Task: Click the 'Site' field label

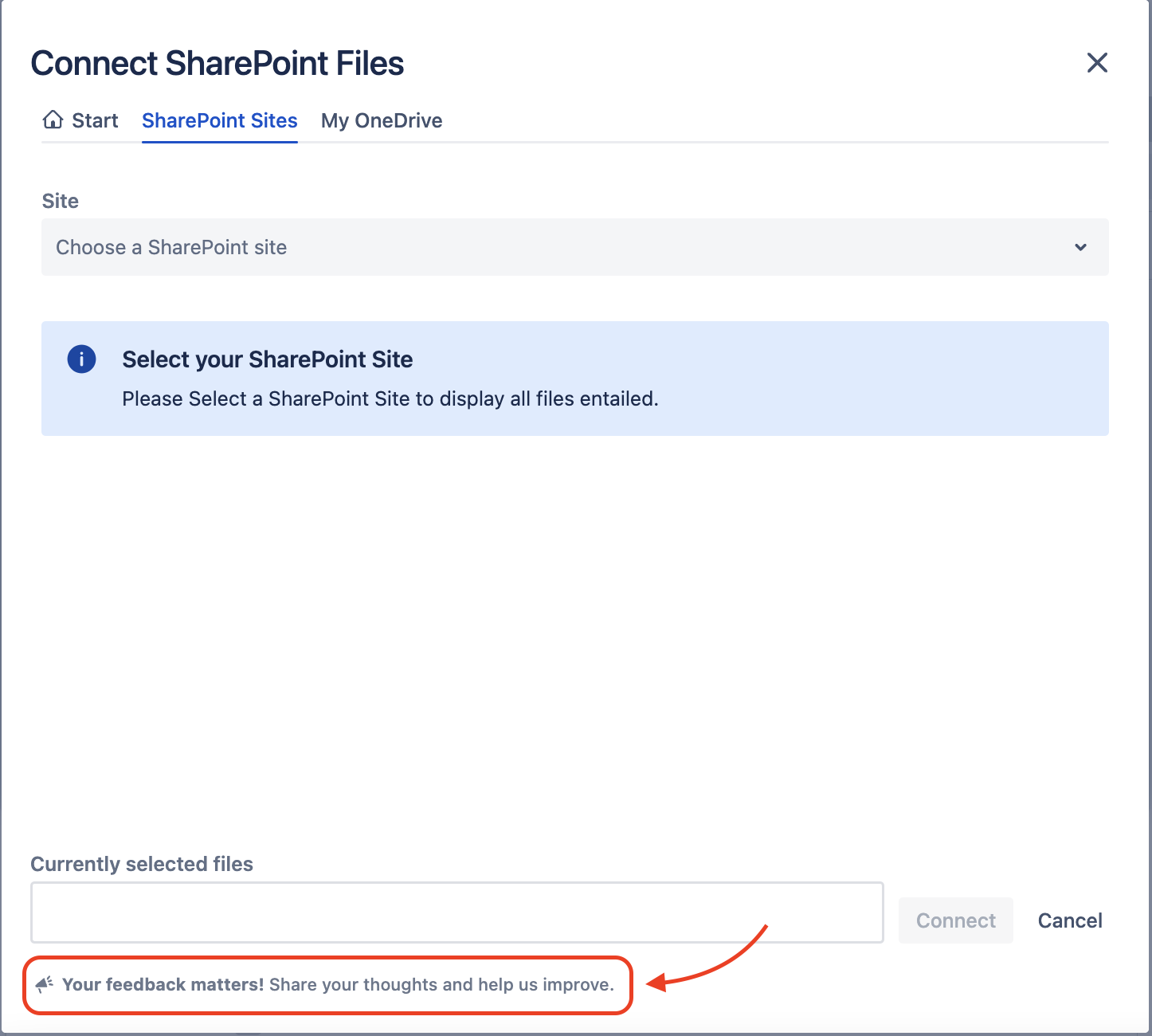Action: 60,201
